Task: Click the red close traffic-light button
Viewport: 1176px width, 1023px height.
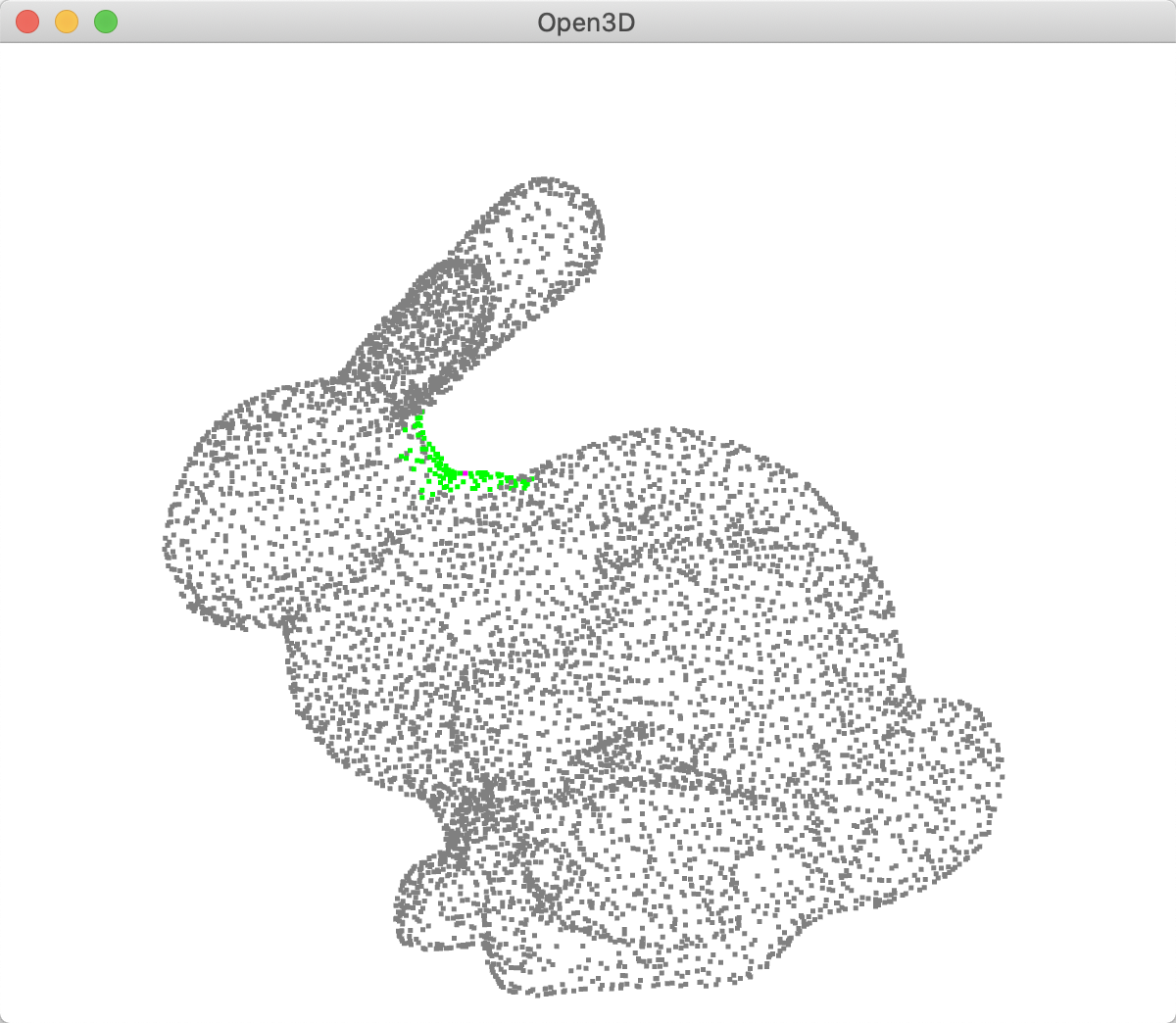Action: [x=27, y=21]
